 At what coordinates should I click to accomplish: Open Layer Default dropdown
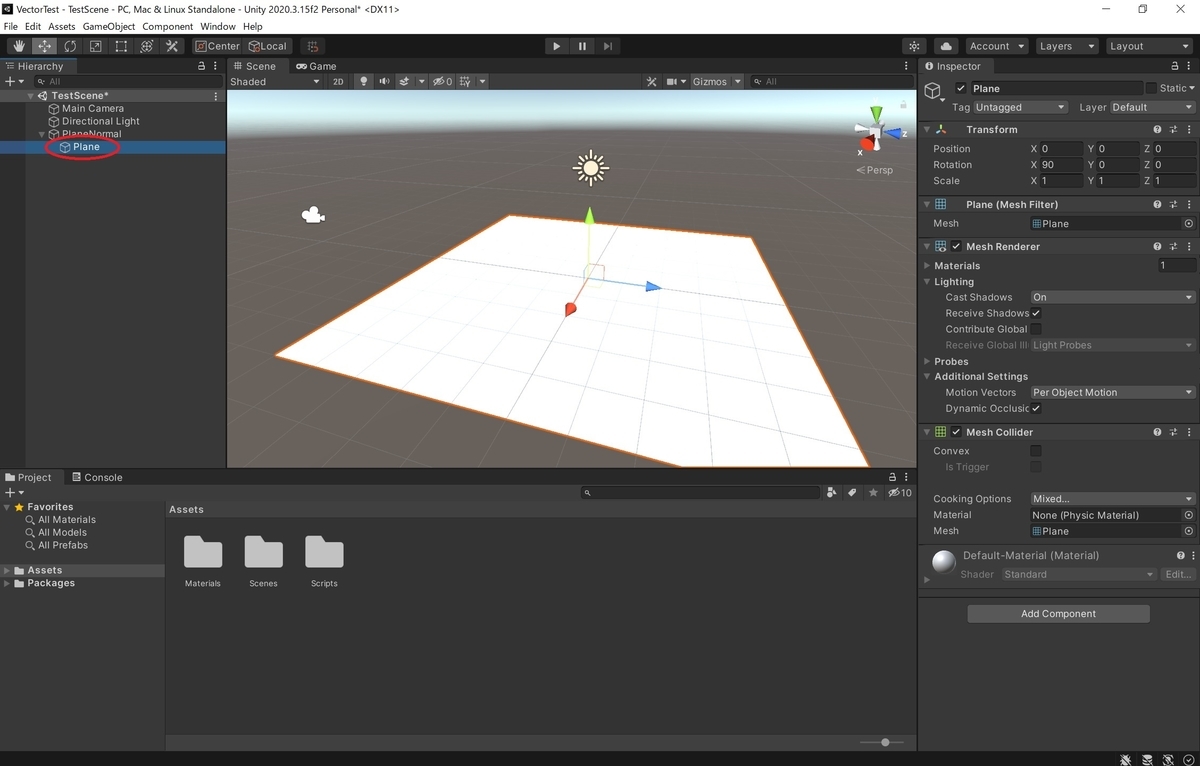coord(1152,107)
